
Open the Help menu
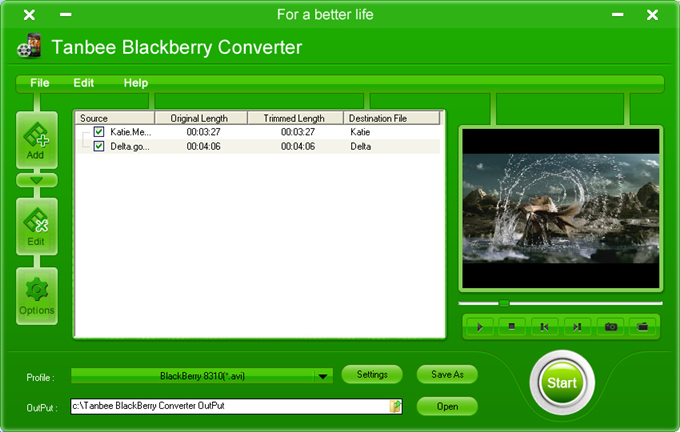tap(136, 83)
